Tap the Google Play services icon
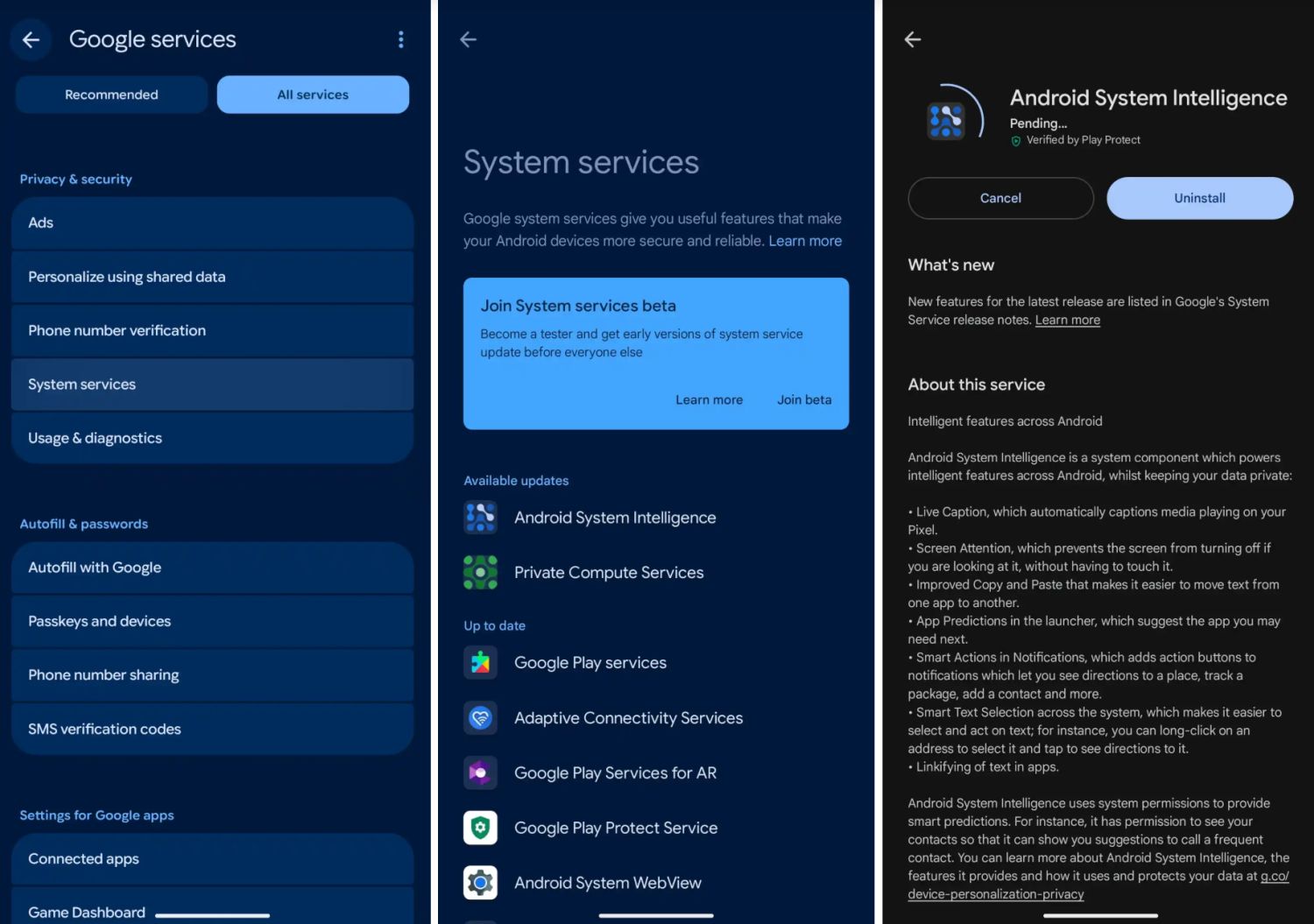1314x924 pixels. pos(480,663)
